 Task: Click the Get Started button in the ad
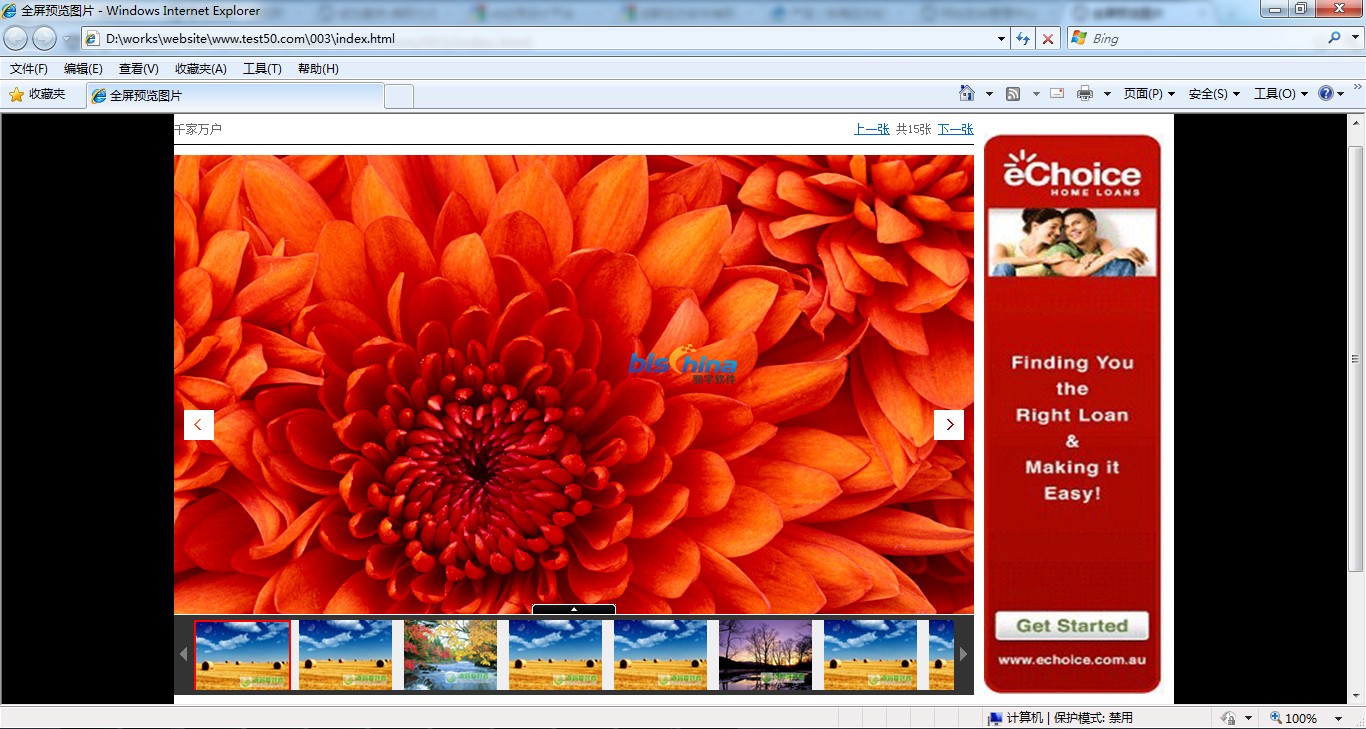(1072, 626)
